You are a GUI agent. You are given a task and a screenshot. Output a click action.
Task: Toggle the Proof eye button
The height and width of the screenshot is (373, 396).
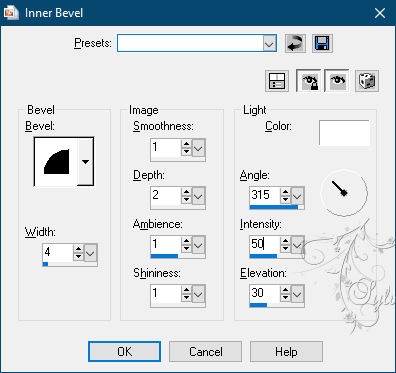click(x=337, y=81)
